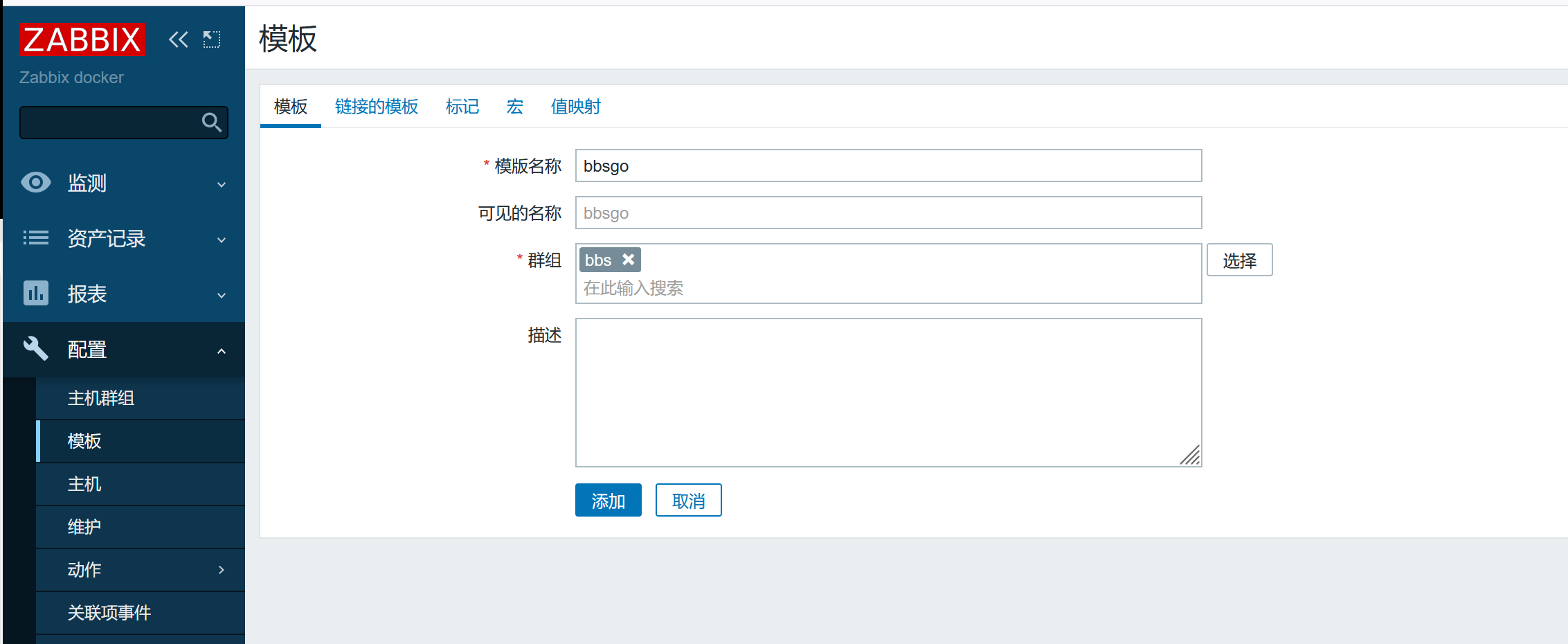This screenshot has width=1568, height=644.
Task: Switch to the 宏 tab
Action: click(515, 107)
